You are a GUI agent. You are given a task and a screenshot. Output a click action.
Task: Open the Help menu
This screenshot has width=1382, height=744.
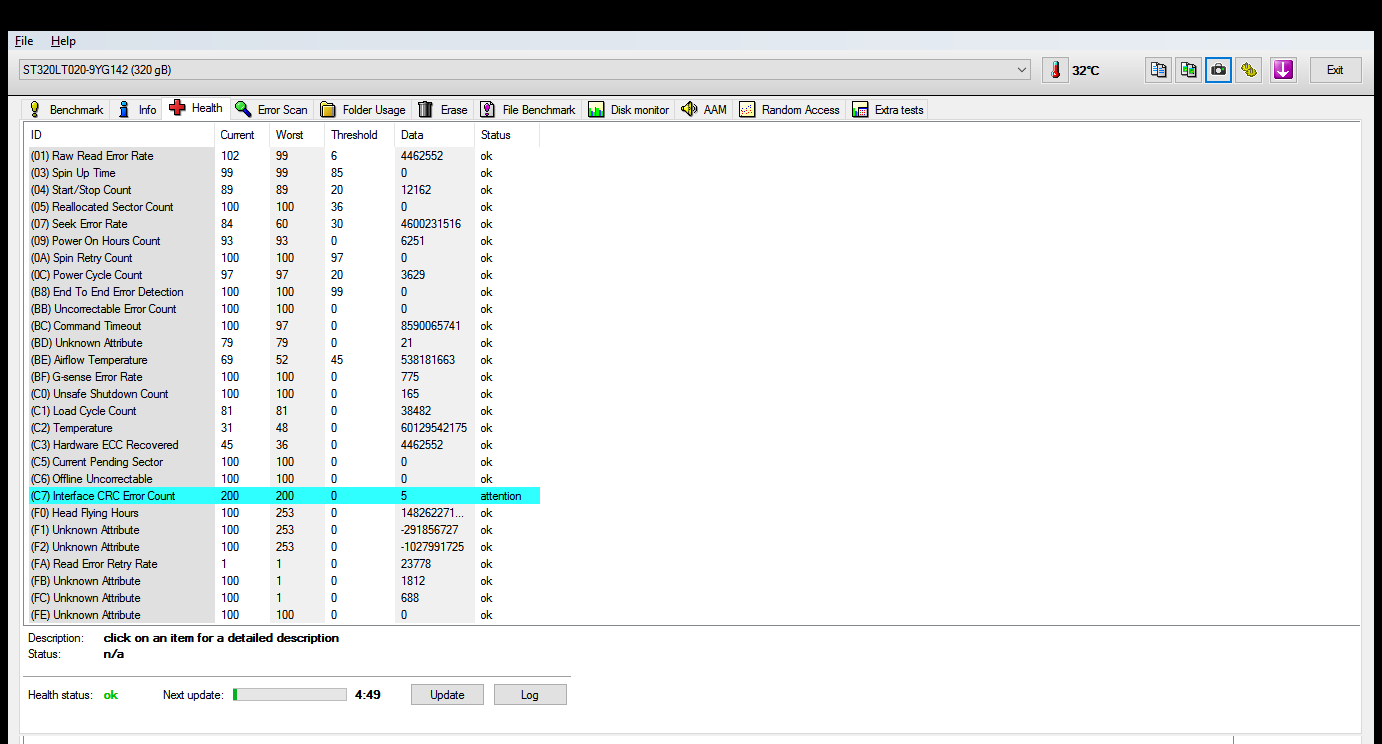(x=63, y=41)
